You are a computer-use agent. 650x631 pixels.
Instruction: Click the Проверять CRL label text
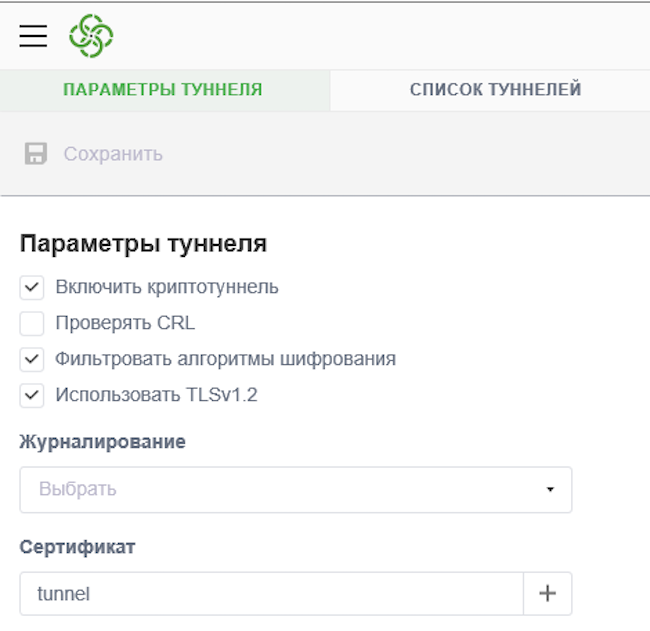(x=125, y=324)
